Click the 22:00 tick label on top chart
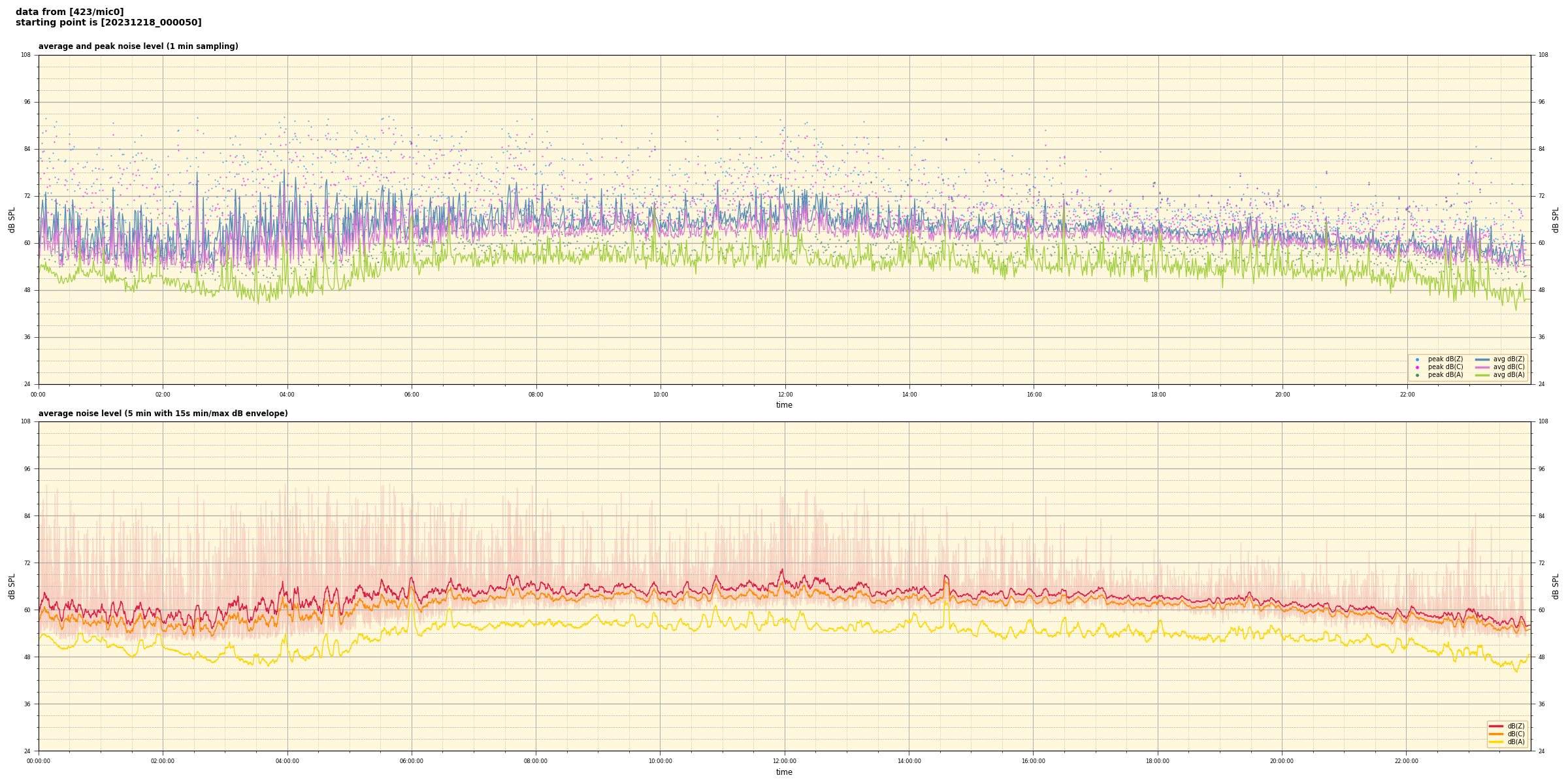Screen dimensions: 1568x784 pyautogui.click(x=1407, y=395)
